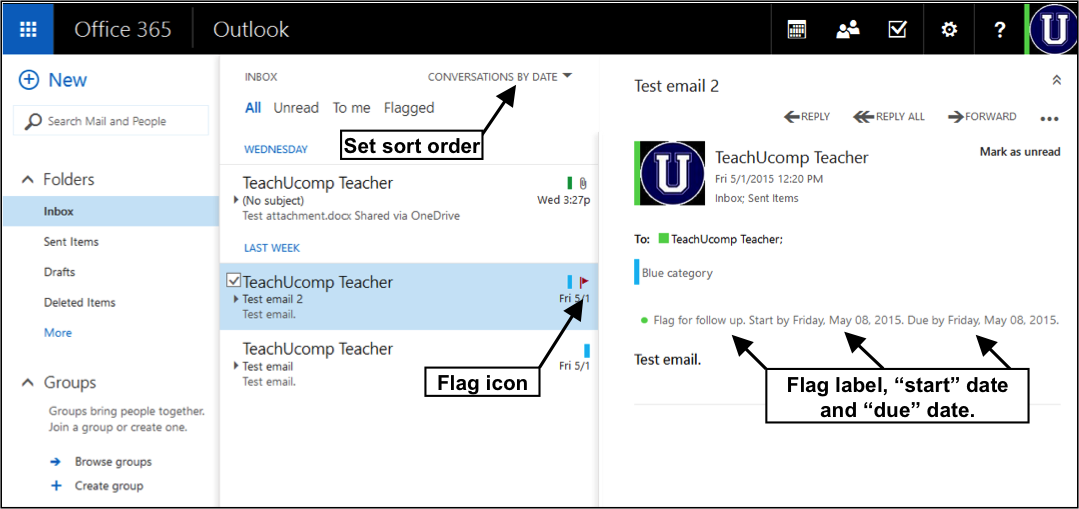Screen dimensions: 1079x509
Task: Click "Test attachment.docx Shared via OneDrive" preview text
Action: click(x=351, y=215)
